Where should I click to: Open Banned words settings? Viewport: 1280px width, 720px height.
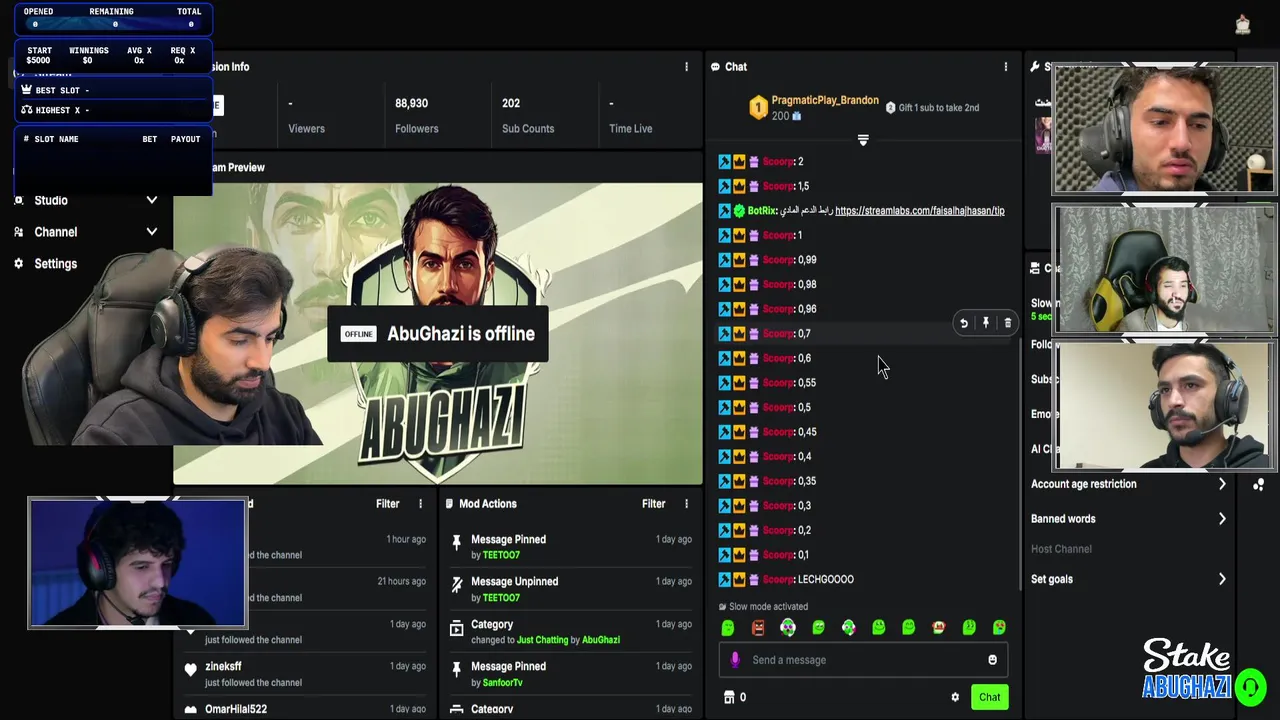pos(1128,519)
